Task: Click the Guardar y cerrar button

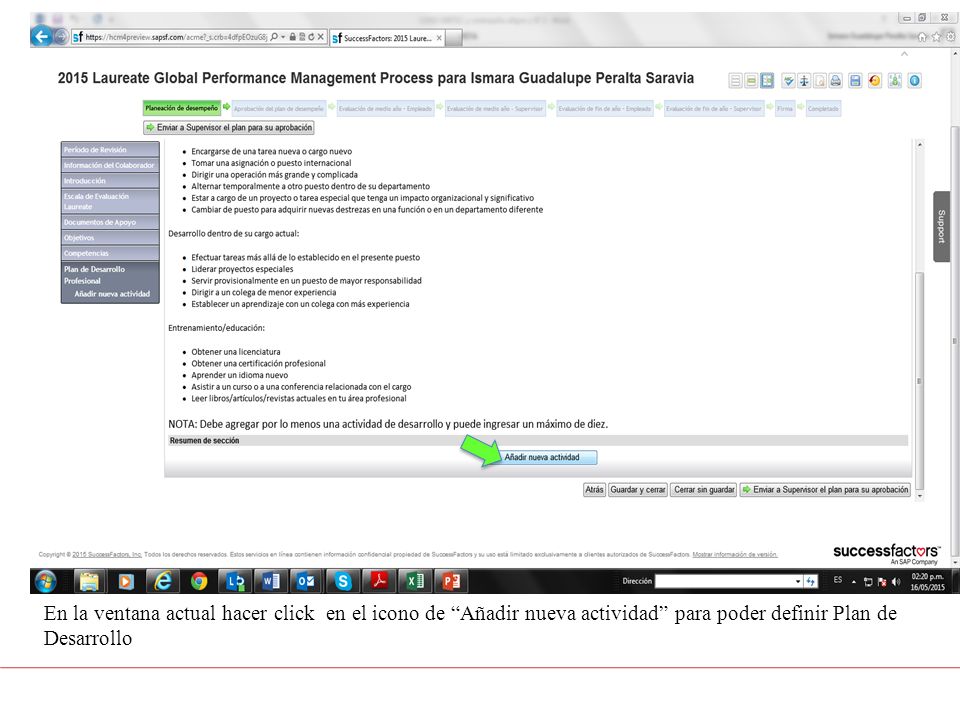Action: 637,490
